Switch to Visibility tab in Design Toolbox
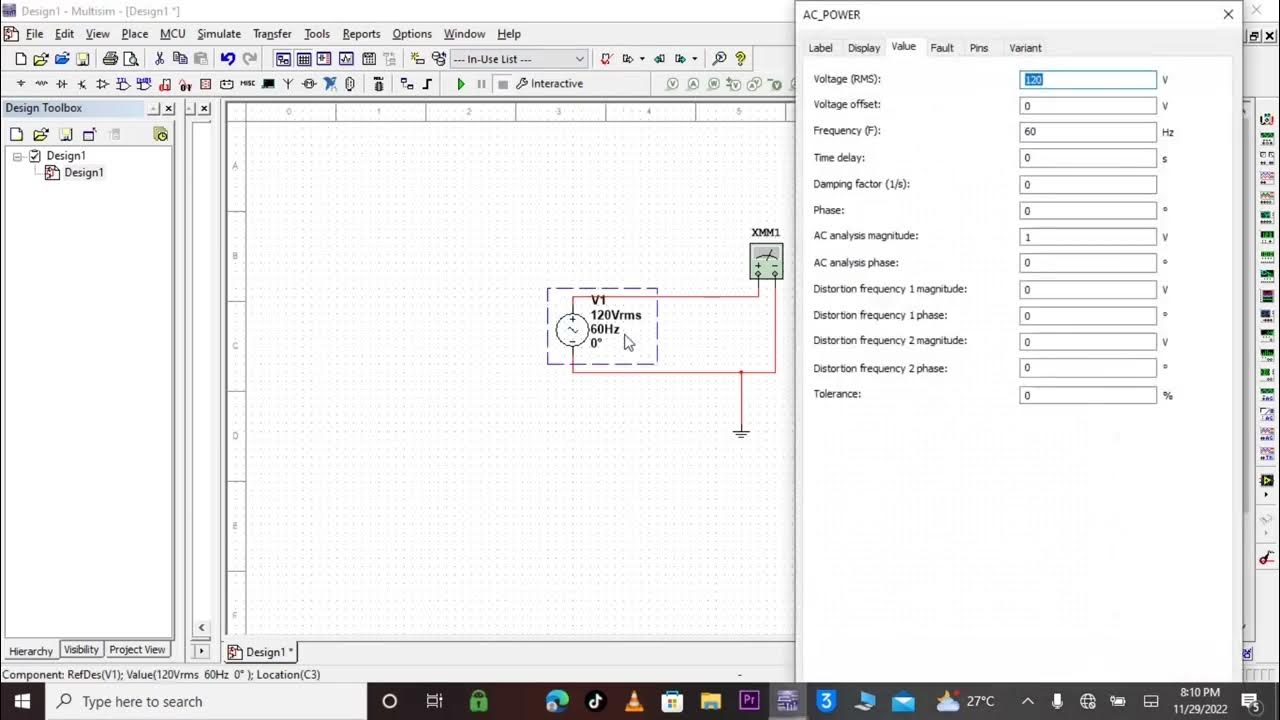The image size is (1280, 720). tap(81, 650)
